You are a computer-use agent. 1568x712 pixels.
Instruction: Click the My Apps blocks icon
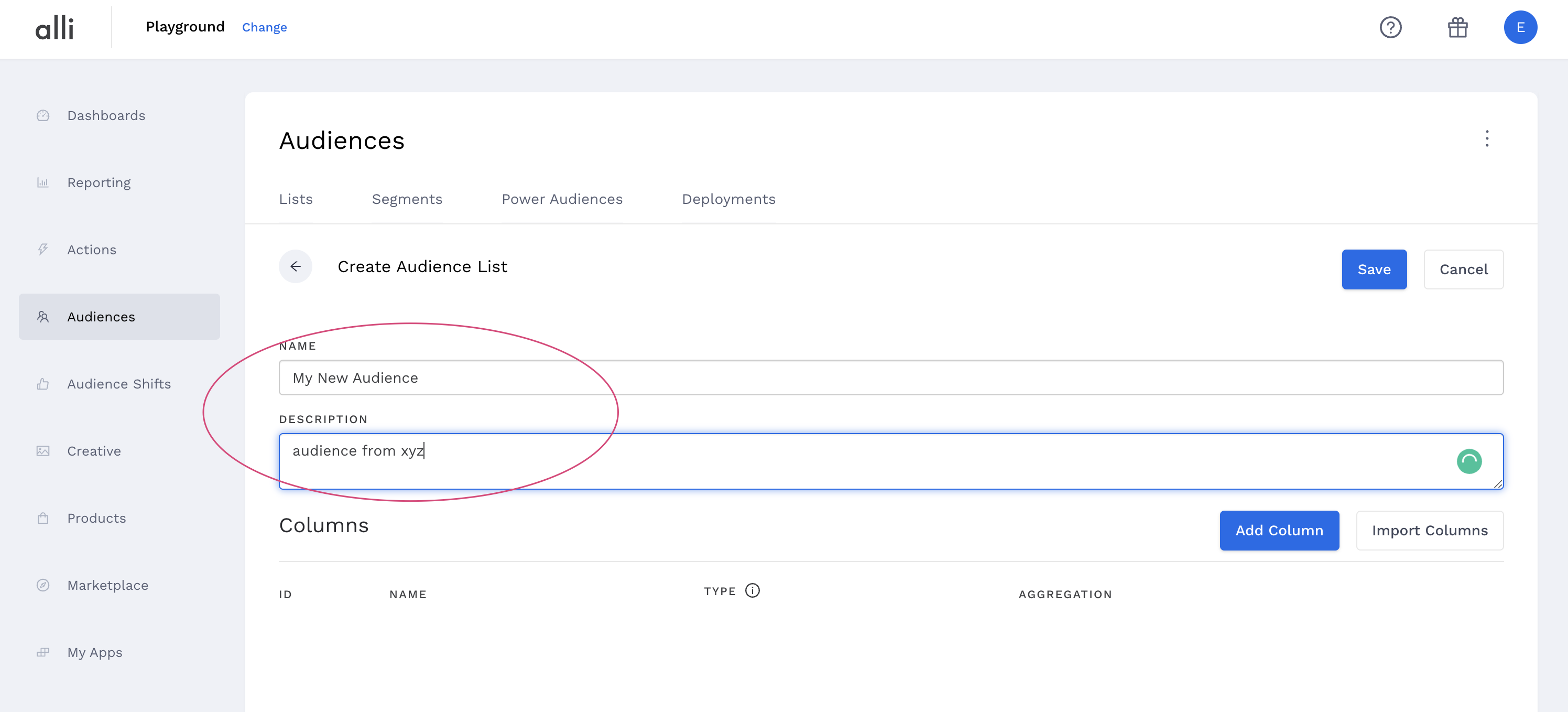coord(42,652)
